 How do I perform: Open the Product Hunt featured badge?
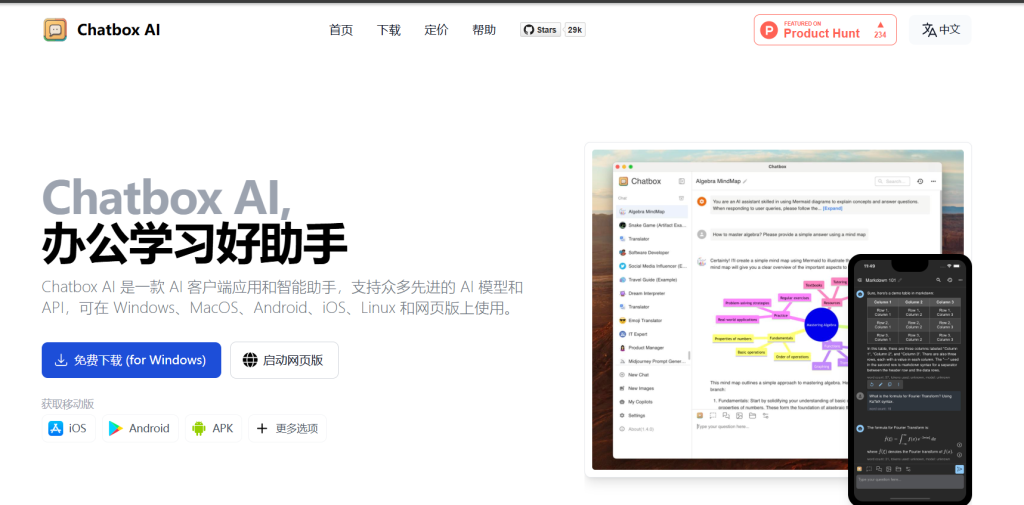point(825,30)
